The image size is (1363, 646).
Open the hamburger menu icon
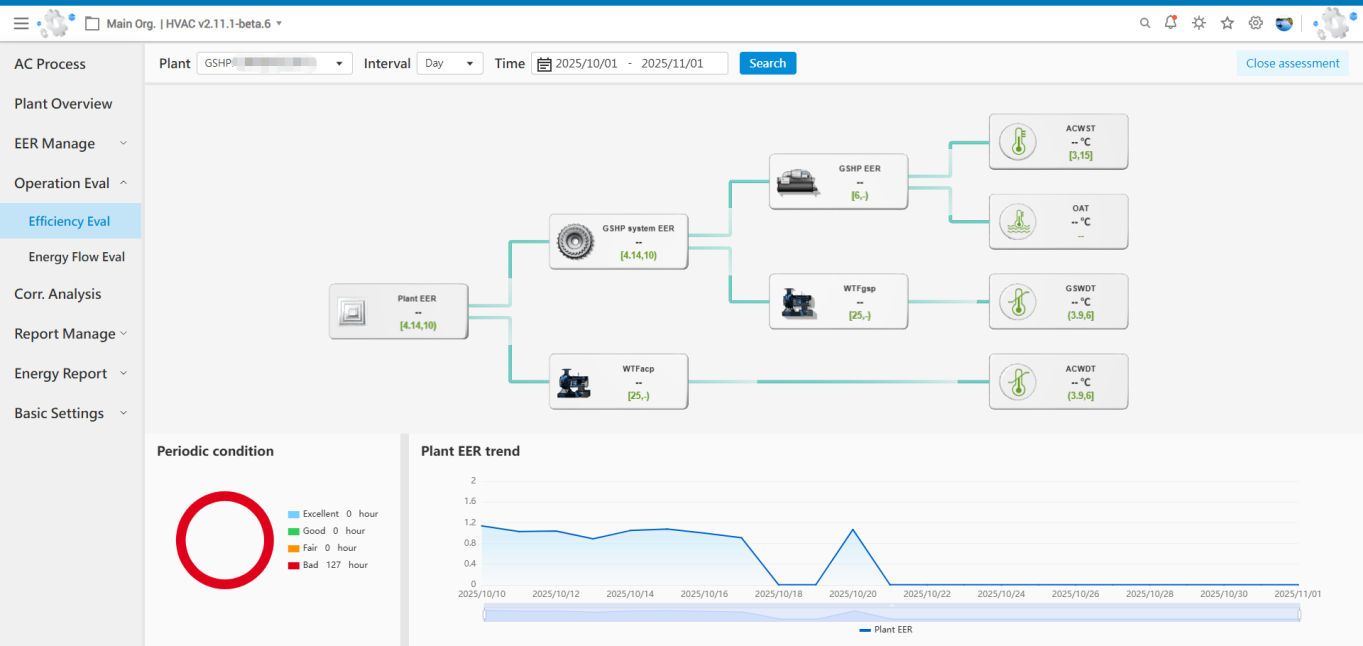21,23
